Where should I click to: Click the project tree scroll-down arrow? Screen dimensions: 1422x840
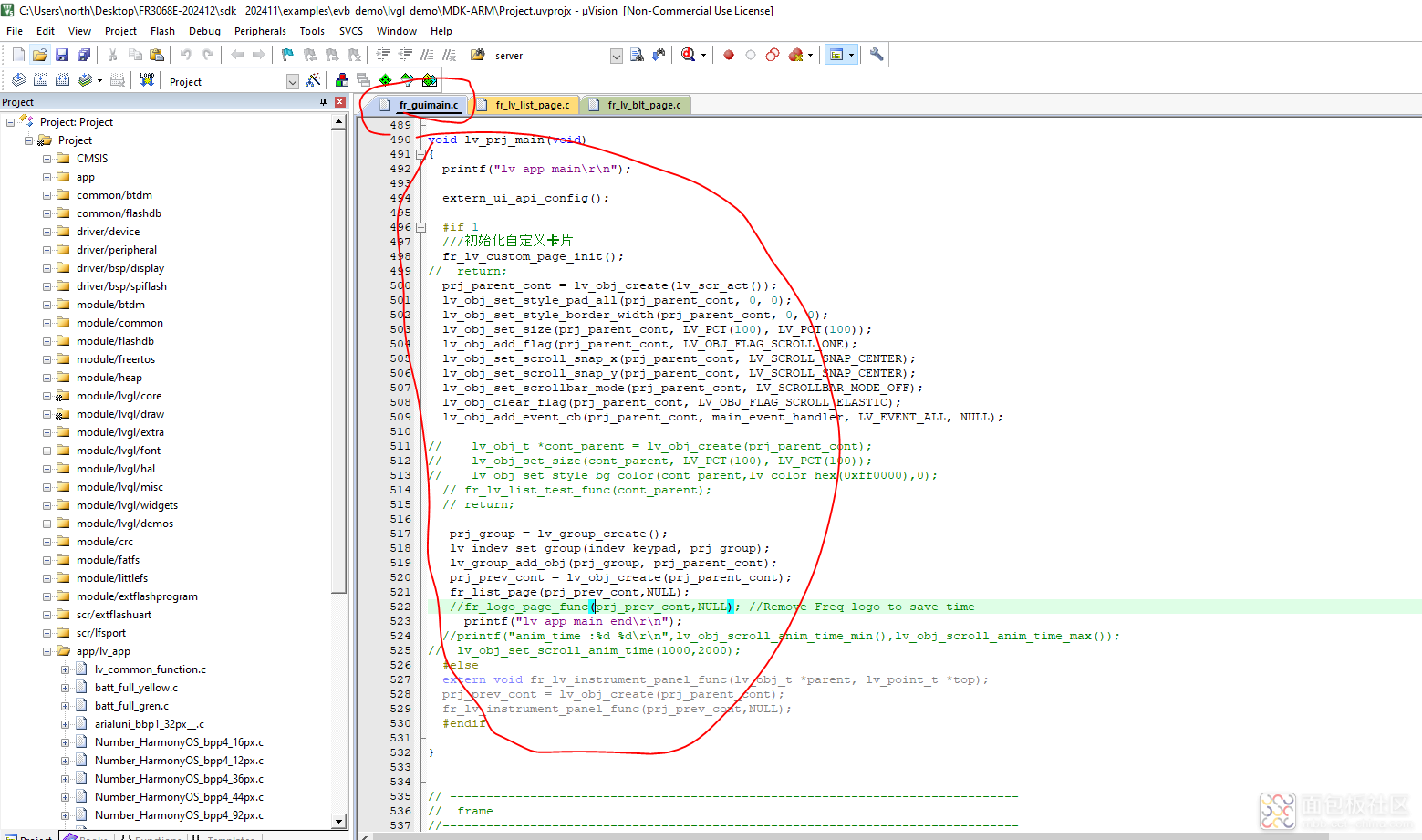click(338, 821)
